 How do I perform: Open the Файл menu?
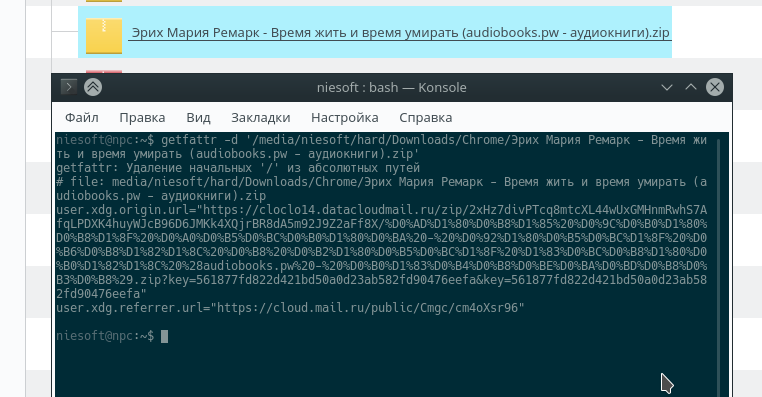tap(82, 118)
